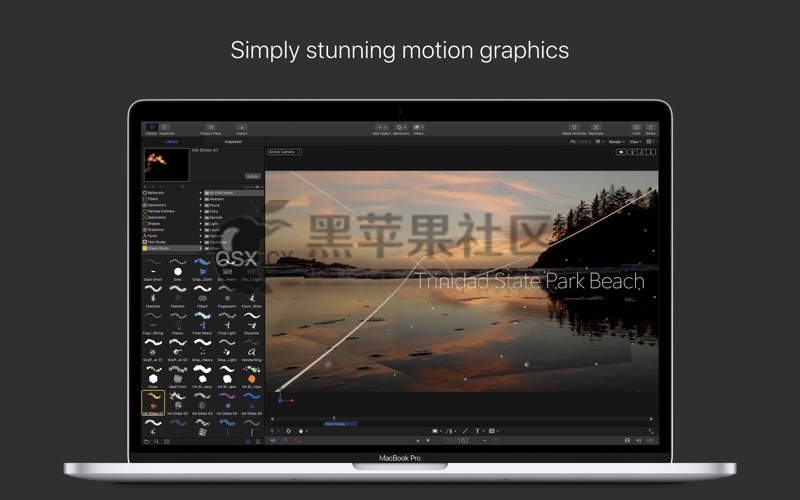800x500 pixels.
Task: Select the Frost Heavy shape style
Action: [203, 323]
